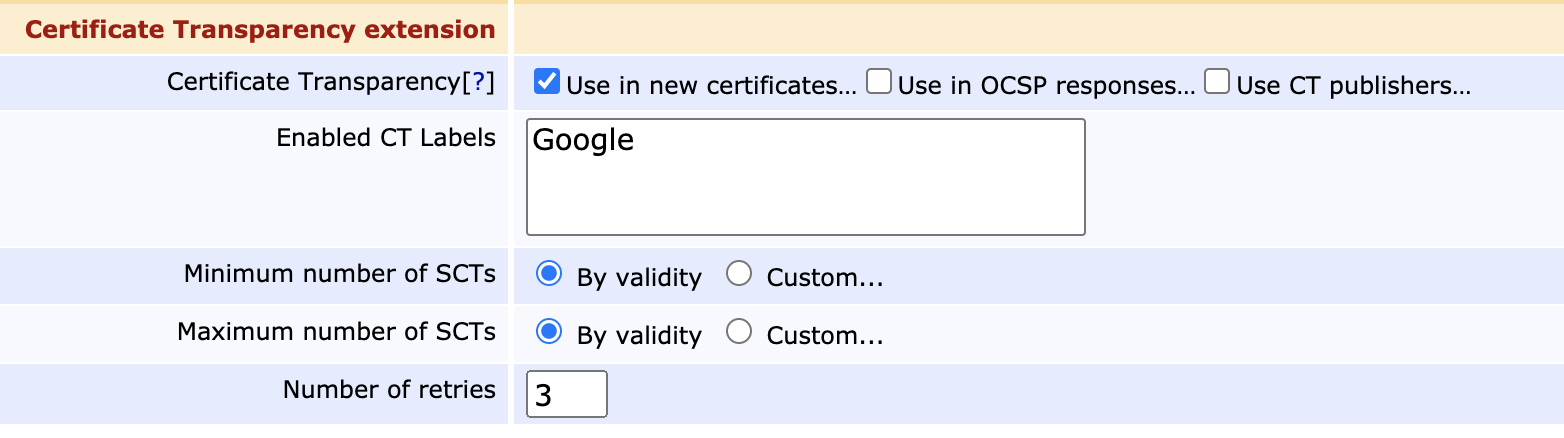Uncheck the "Use in new certificates" checkbox
1564x438 pixels.
(x=546, y=81)
